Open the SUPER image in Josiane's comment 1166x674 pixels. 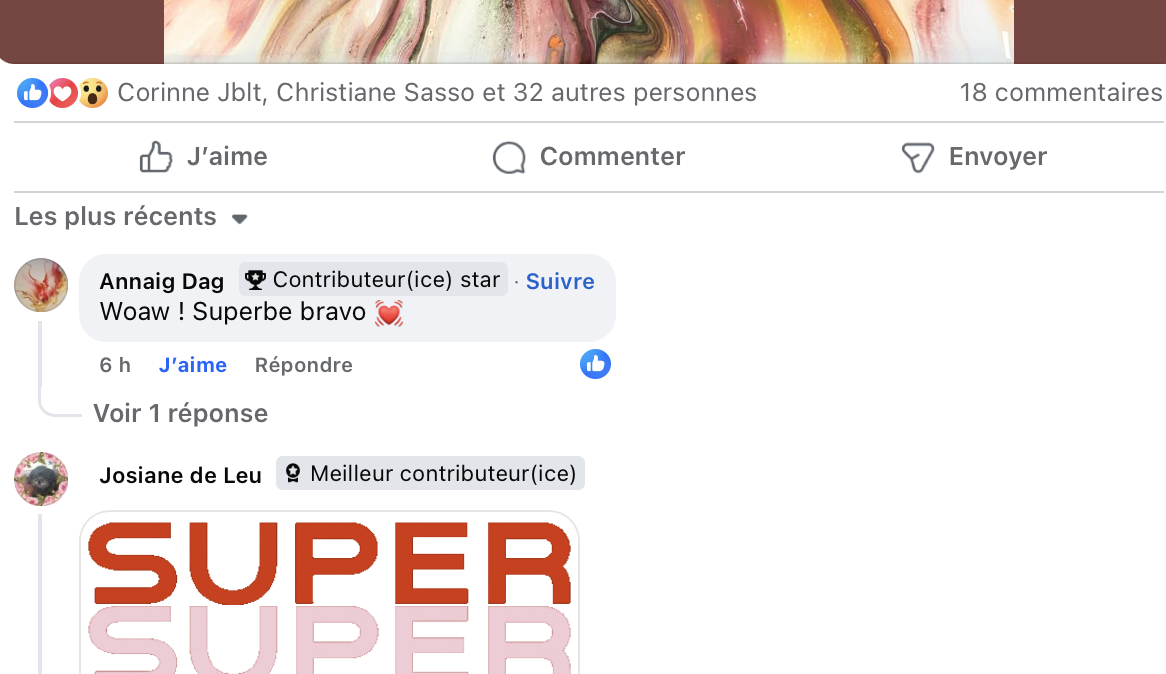[329, 592]
